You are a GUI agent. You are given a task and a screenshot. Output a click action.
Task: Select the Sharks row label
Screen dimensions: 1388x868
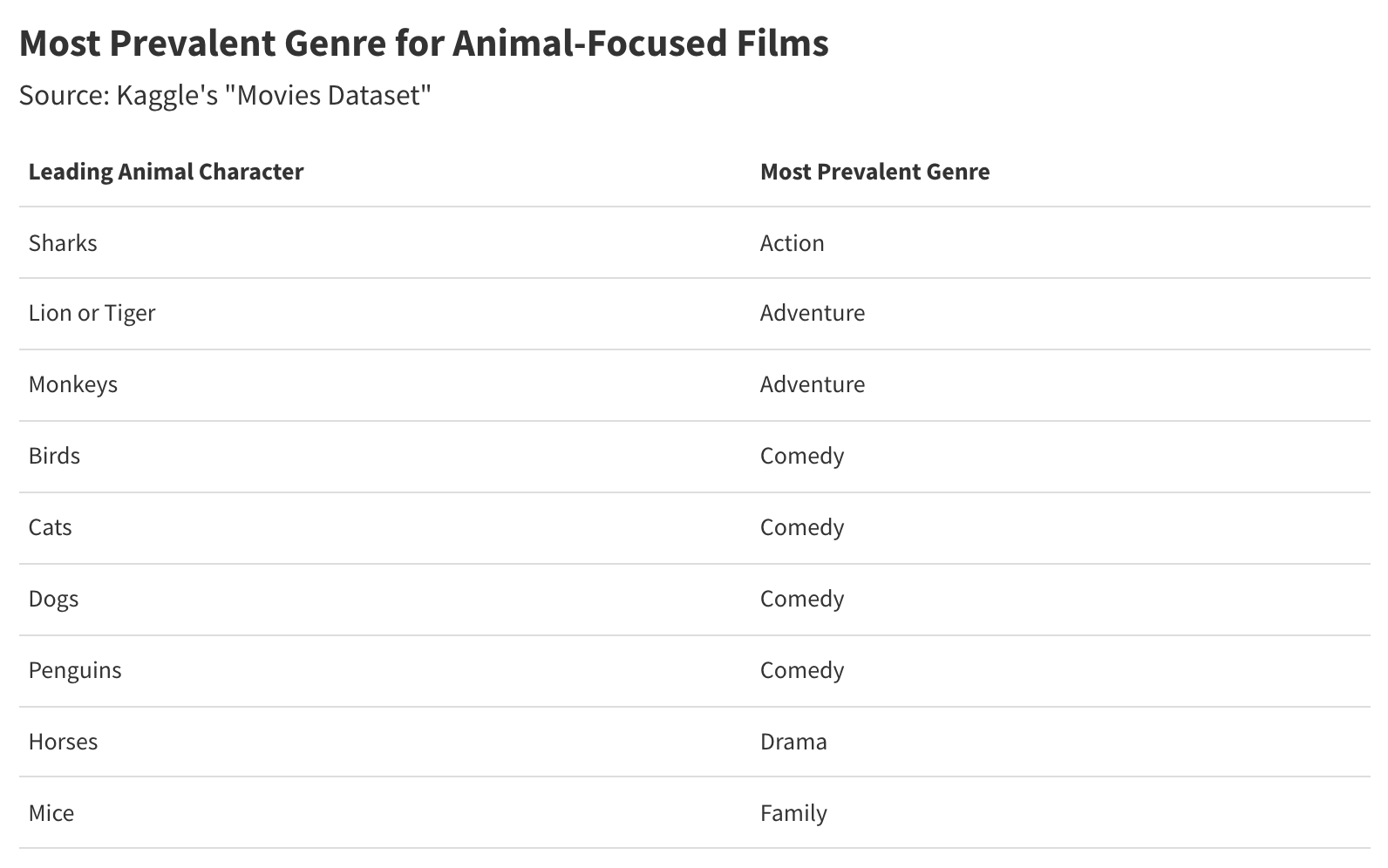click(x=63, y=242)
